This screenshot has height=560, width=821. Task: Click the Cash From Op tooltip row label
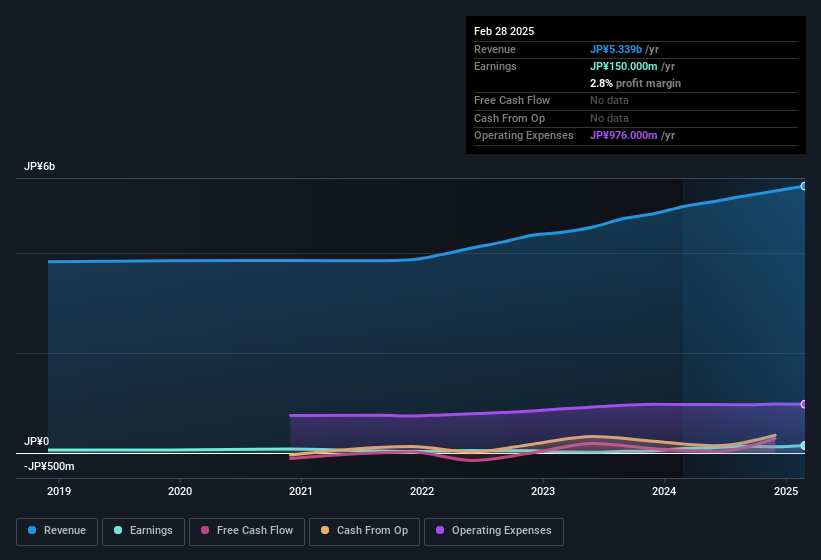point(509,118)
